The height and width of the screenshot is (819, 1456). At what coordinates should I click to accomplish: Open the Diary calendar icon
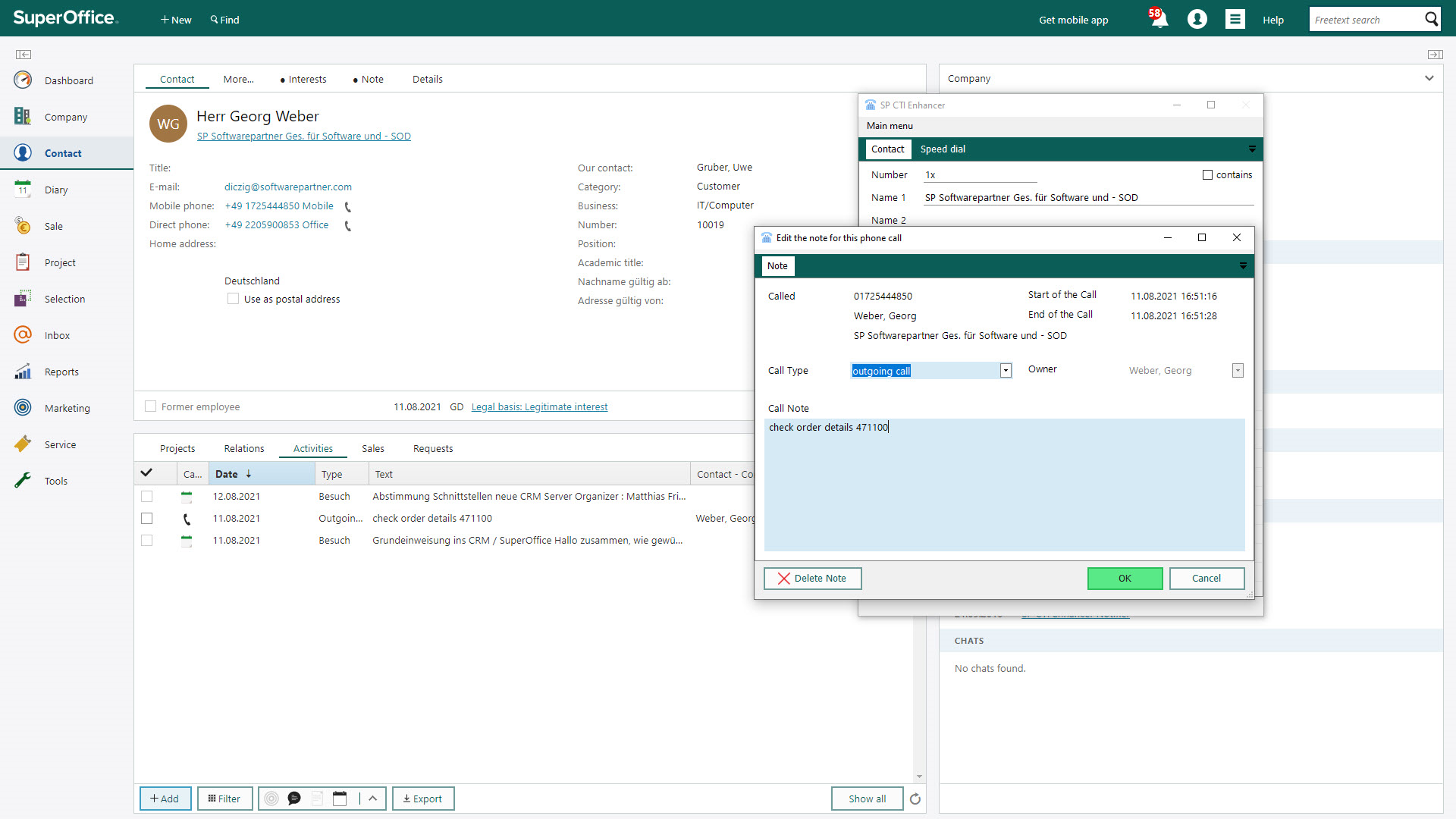click(x=23, y=190)
